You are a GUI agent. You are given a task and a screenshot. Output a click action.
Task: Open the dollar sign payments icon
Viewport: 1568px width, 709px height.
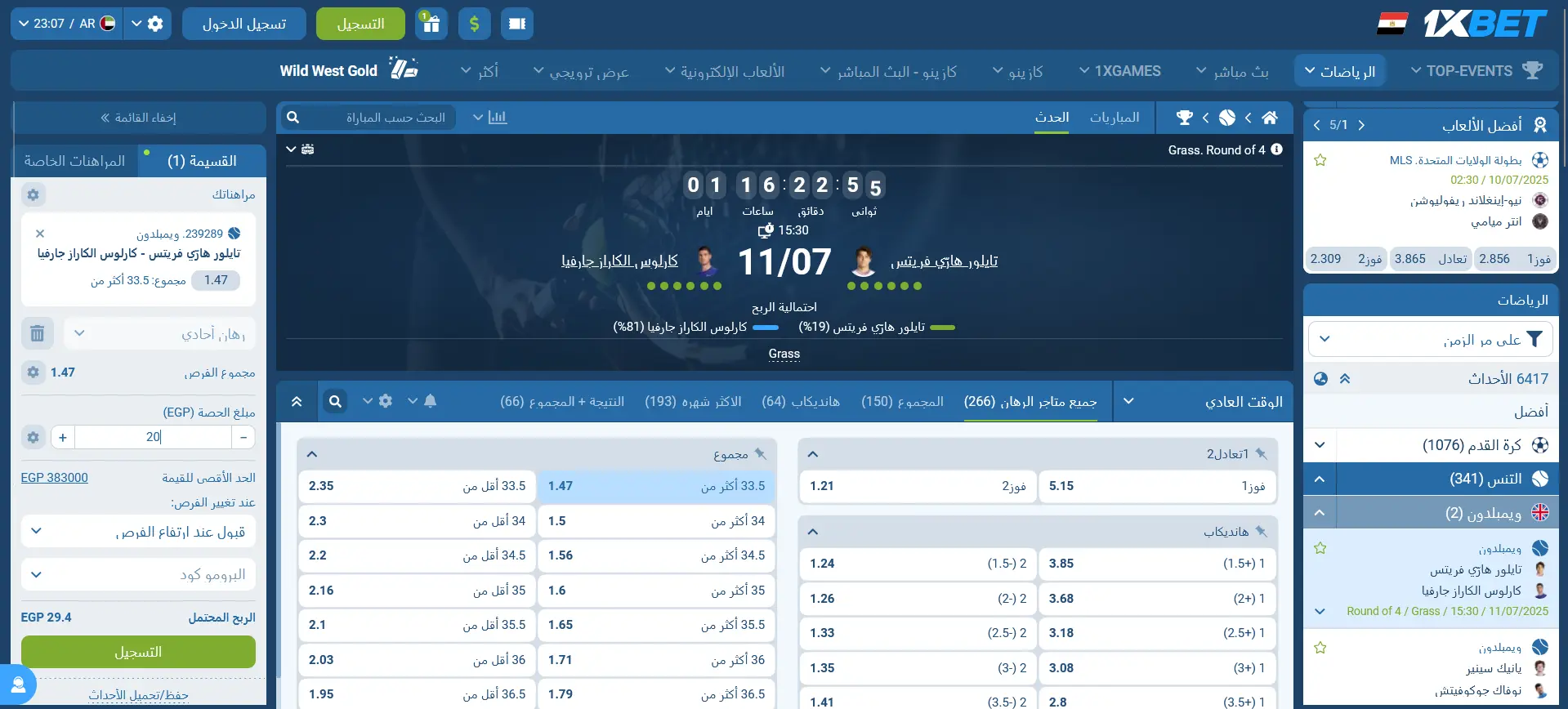(474, 24)
